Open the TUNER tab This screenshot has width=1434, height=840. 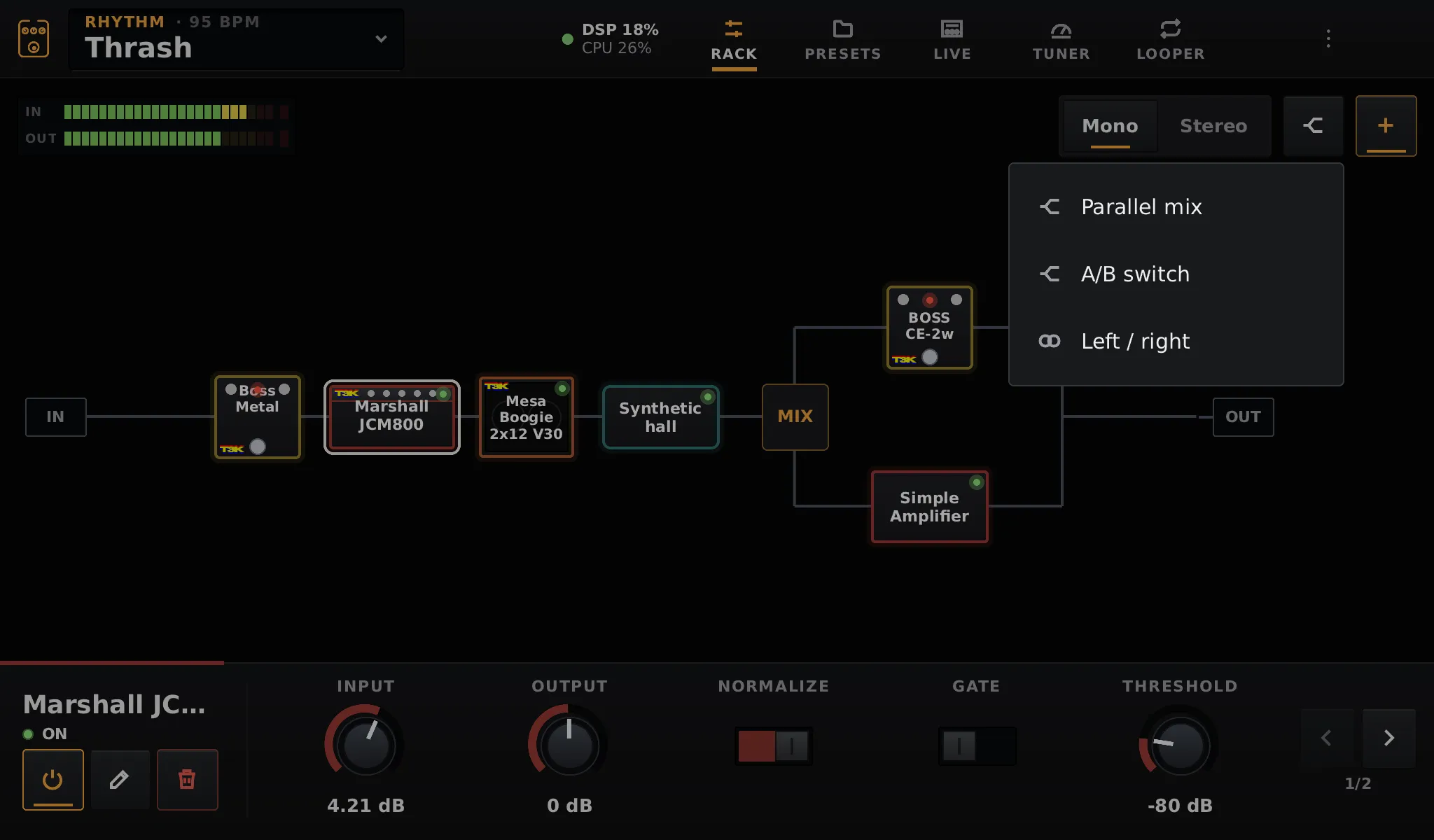1061,40
